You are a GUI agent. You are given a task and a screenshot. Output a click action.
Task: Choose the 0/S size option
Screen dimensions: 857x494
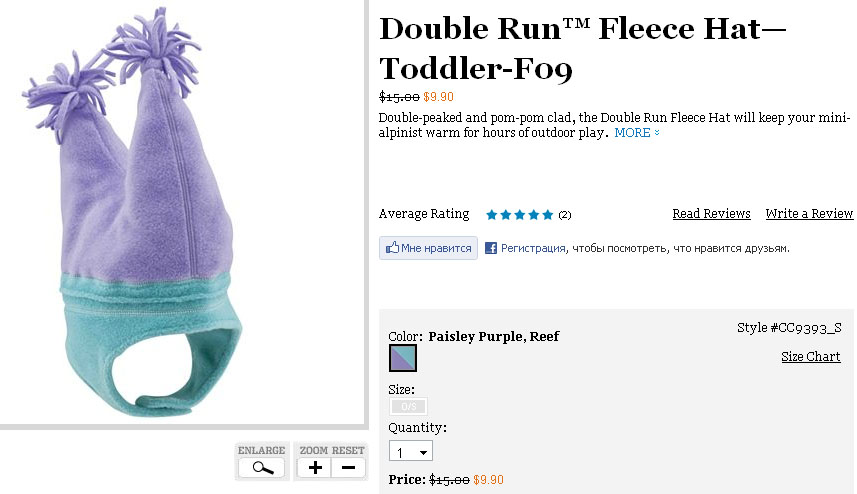coord(408,407)
